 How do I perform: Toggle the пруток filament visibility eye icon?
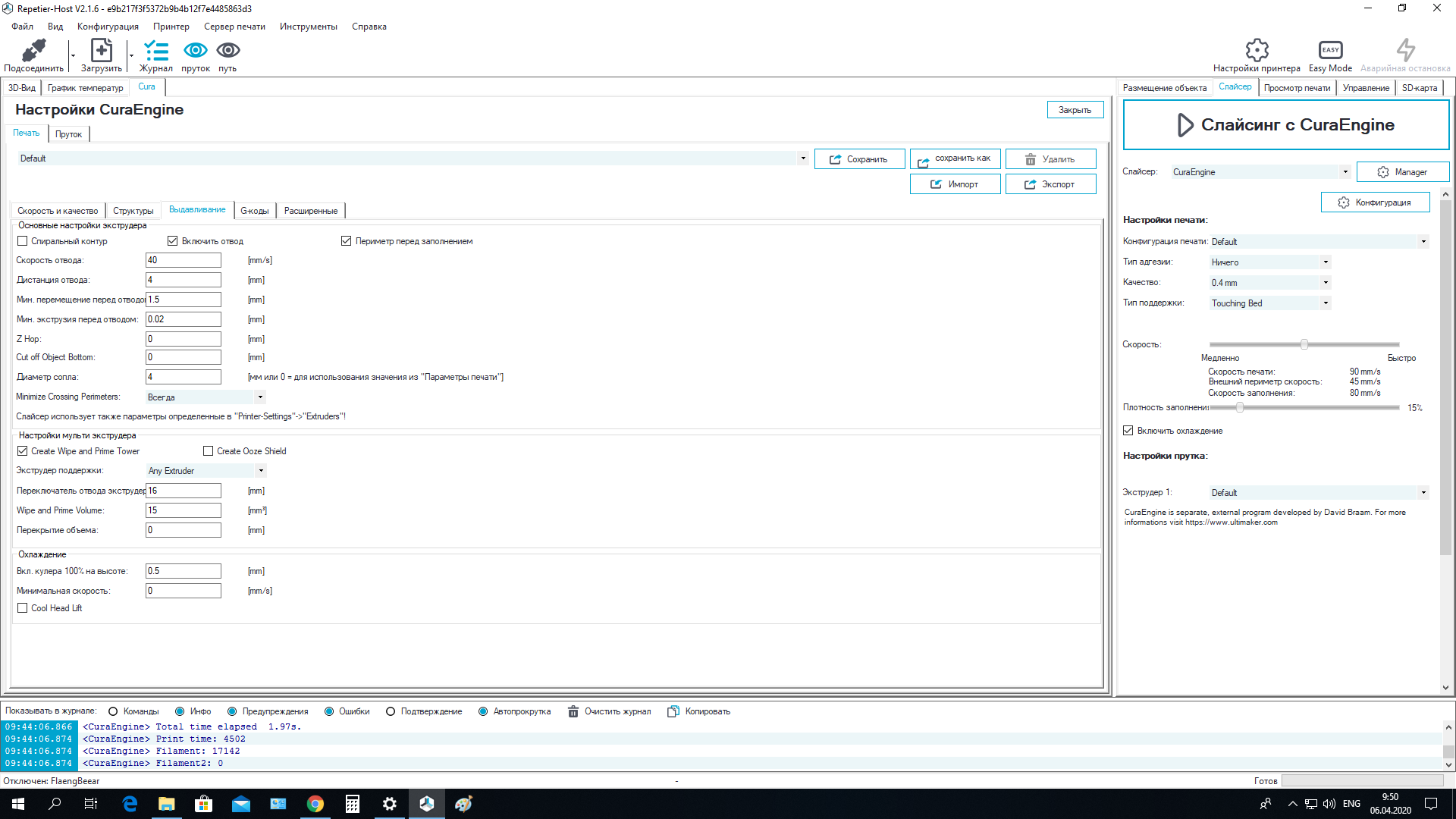(x=196, y=50)
